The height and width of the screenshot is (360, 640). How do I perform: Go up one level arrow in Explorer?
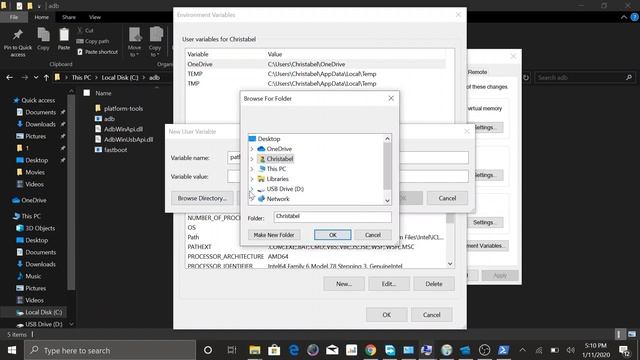pos(46,78)
